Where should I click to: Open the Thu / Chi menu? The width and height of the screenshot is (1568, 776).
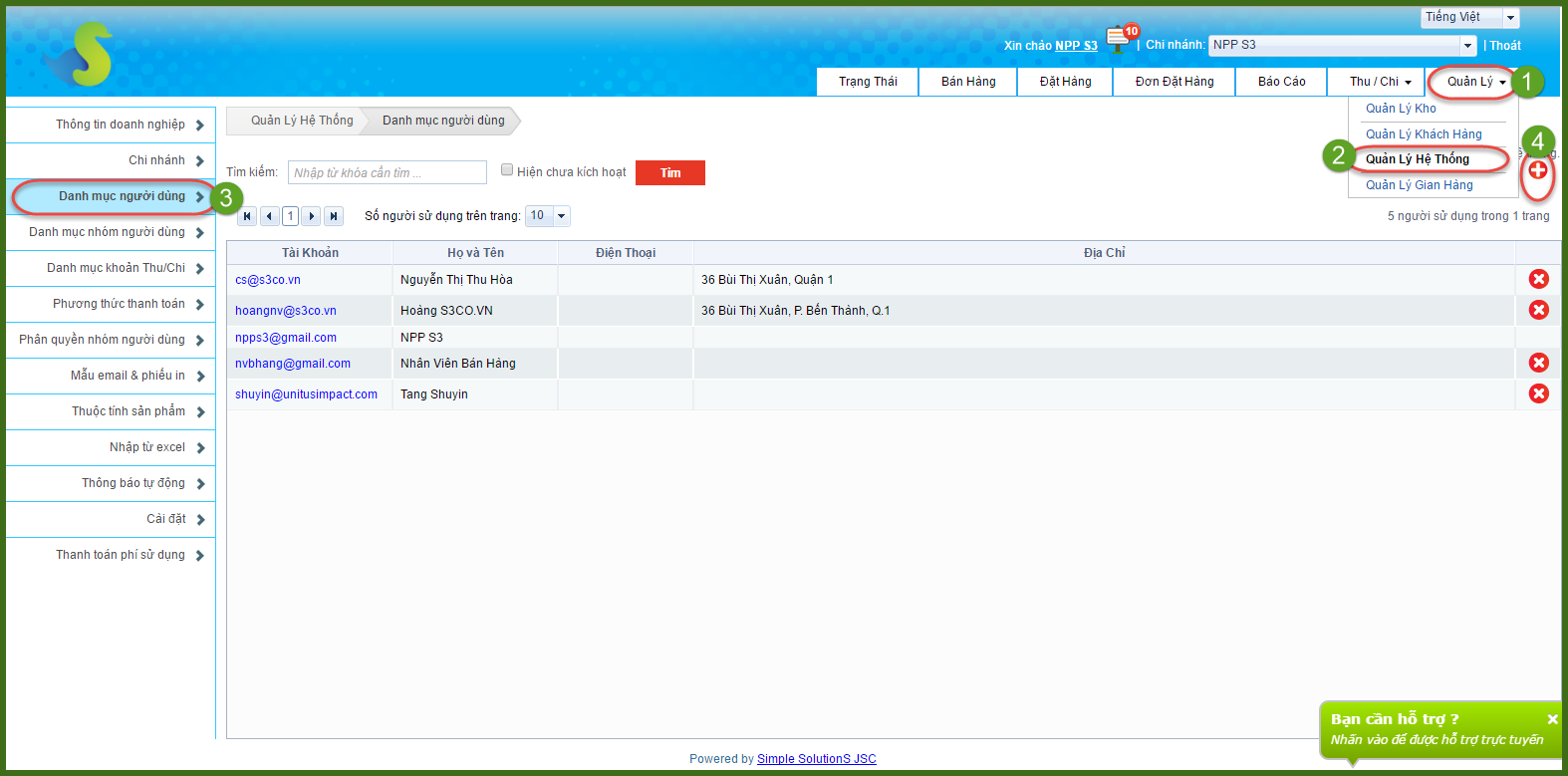click(1380, 82)
